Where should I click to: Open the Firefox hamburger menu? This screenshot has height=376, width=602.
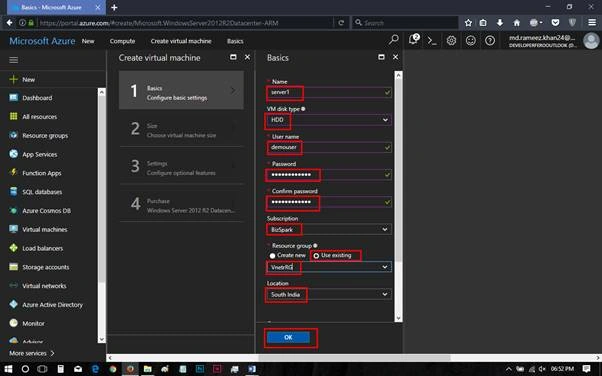coord(592,23)
